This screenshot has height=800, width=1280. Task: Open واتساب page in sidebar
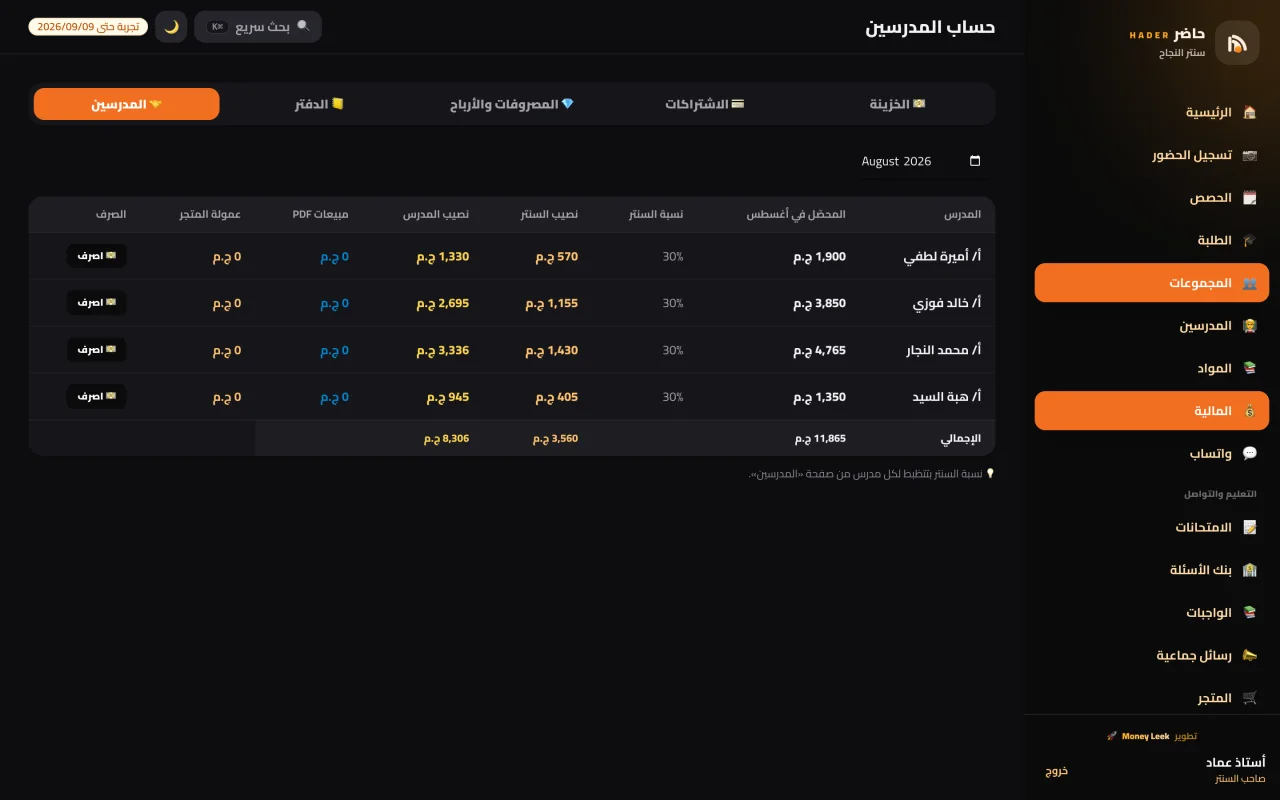[1152, 453]
